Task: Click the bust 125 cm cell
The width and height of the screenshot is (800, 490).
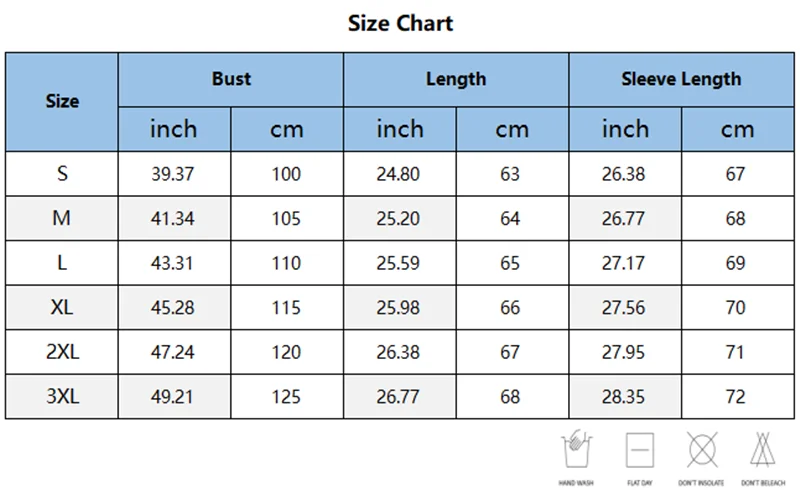Action: tap(287, 397)
